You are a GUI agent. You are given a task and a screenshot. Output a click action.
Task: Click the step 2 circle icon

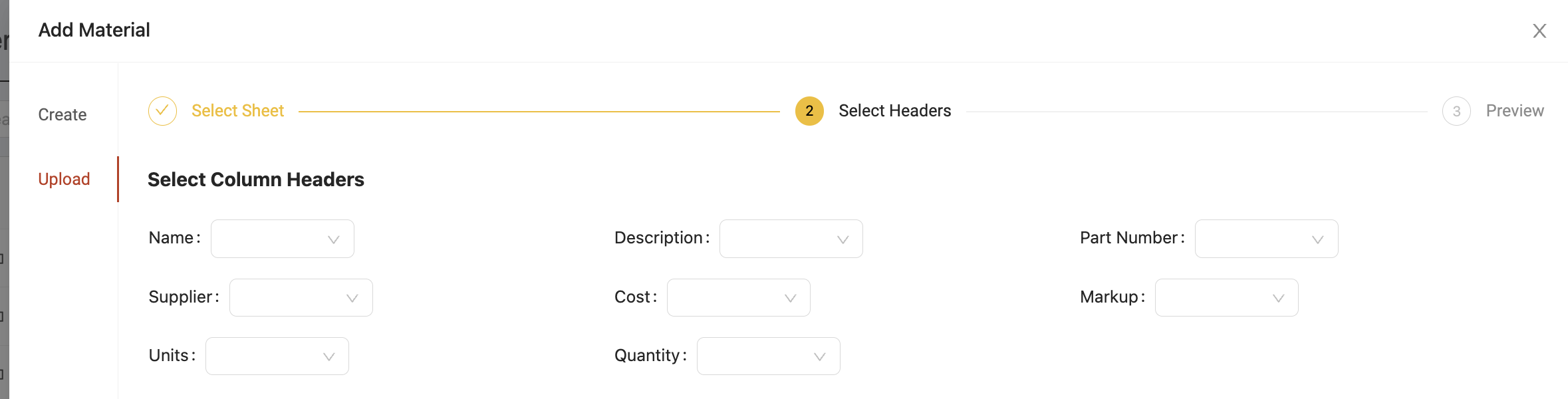pyautogui.click(x=809, y=111)
